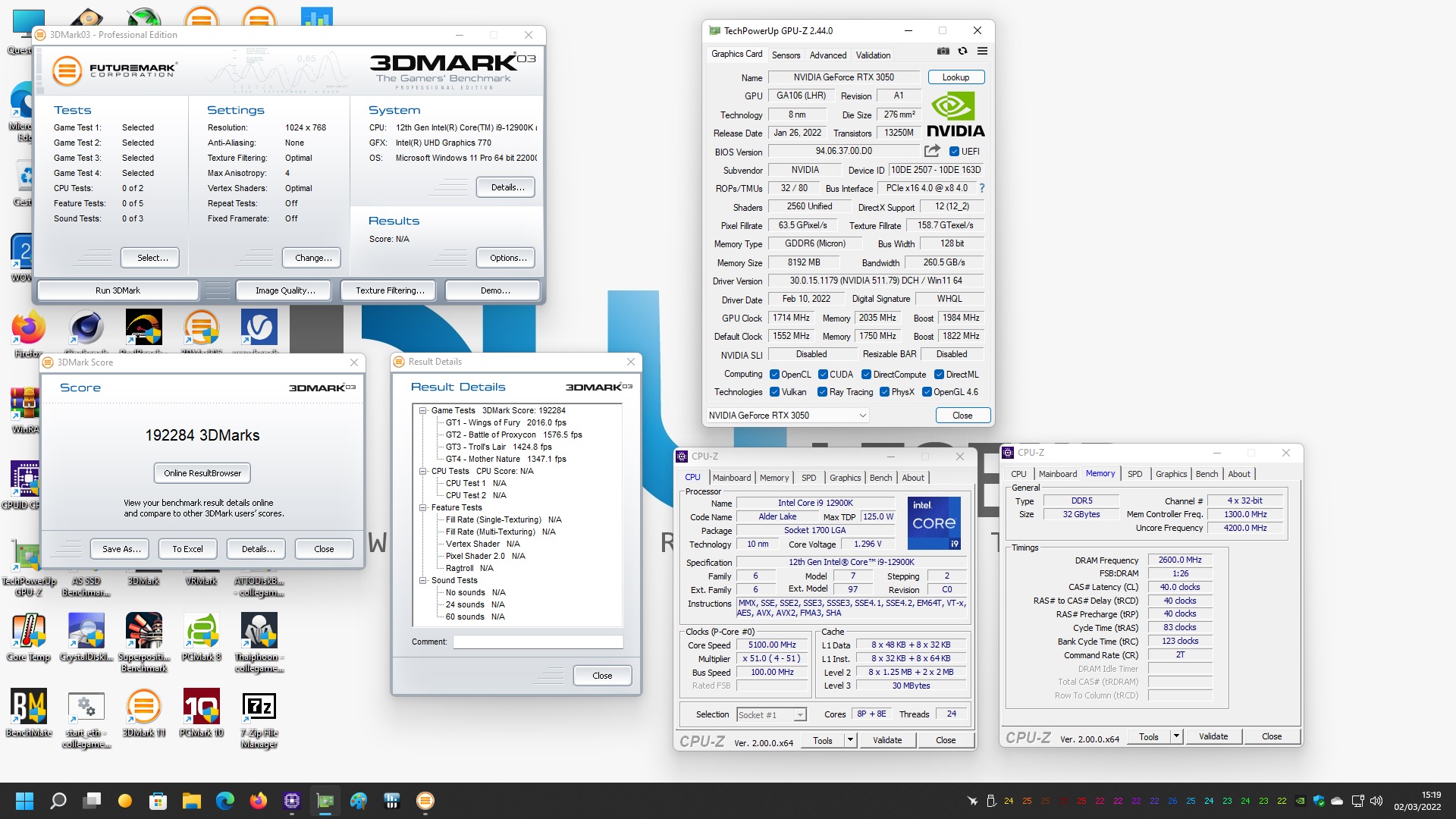Open PCMark 10 desktop shortcut
The width and height of the screenshot is (1456, 819).
click(202, 713)
